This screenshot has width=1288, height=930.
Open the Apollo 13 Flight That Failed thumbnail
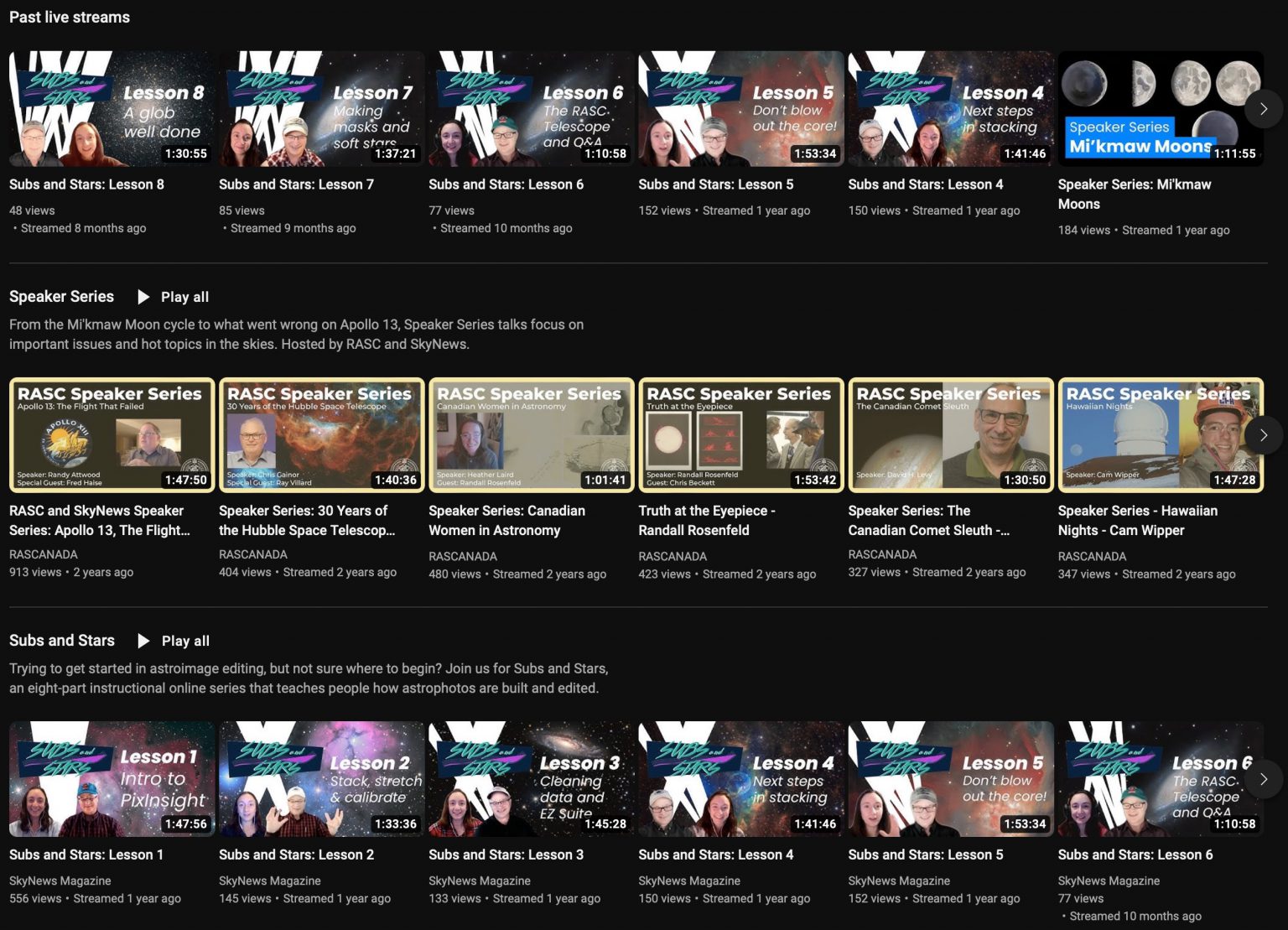(x=112, y=435)
